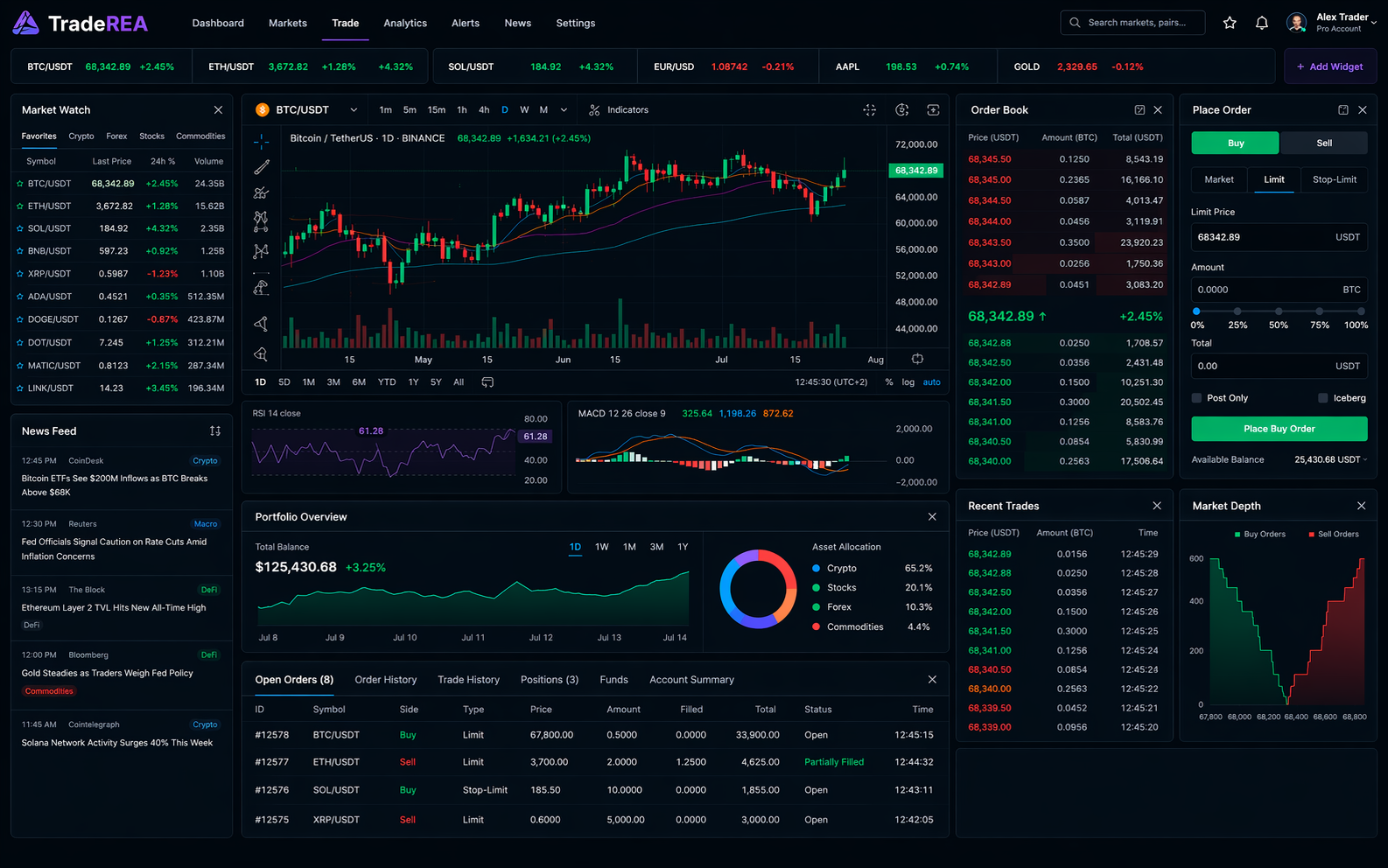Click the Add Widget button

click(1329, 66)
